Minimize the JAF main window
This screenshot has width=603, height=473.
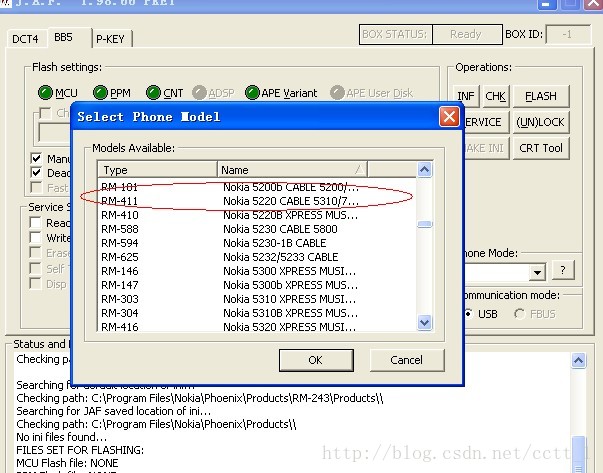pos(546,5)
